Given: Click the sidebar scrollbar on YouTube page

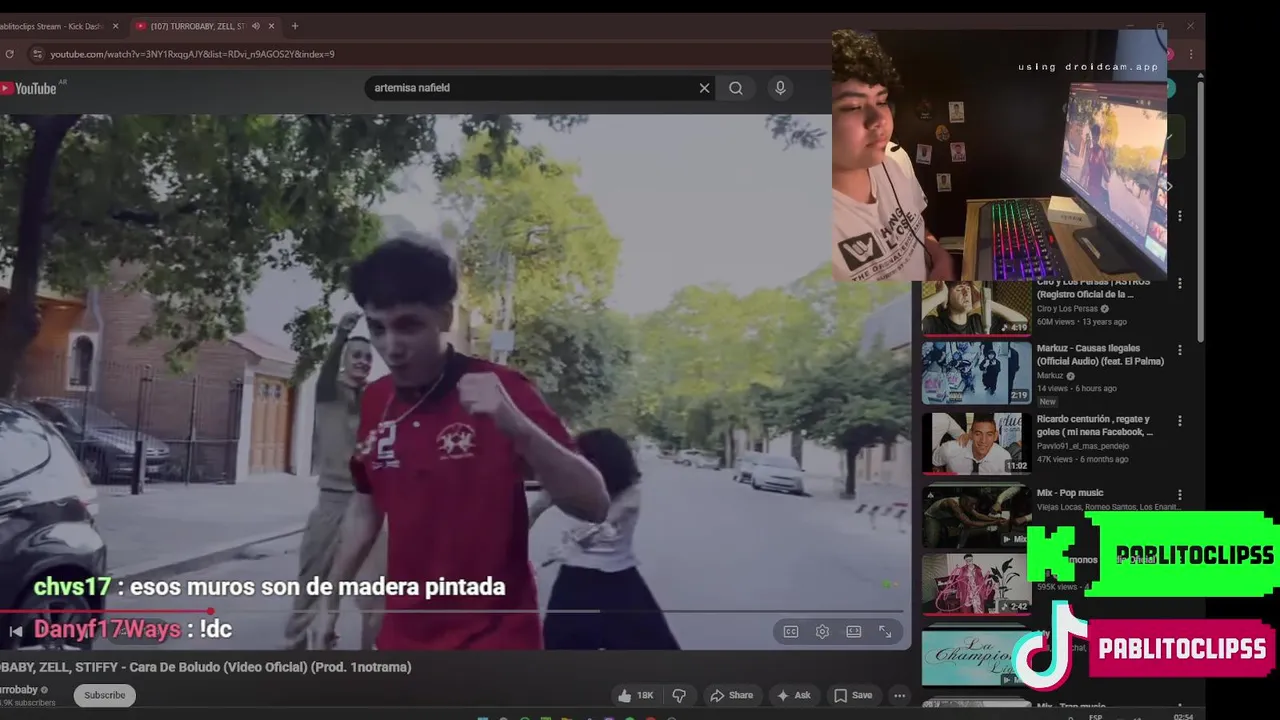Looking at the screenshot, I should tap(1200, 210).
